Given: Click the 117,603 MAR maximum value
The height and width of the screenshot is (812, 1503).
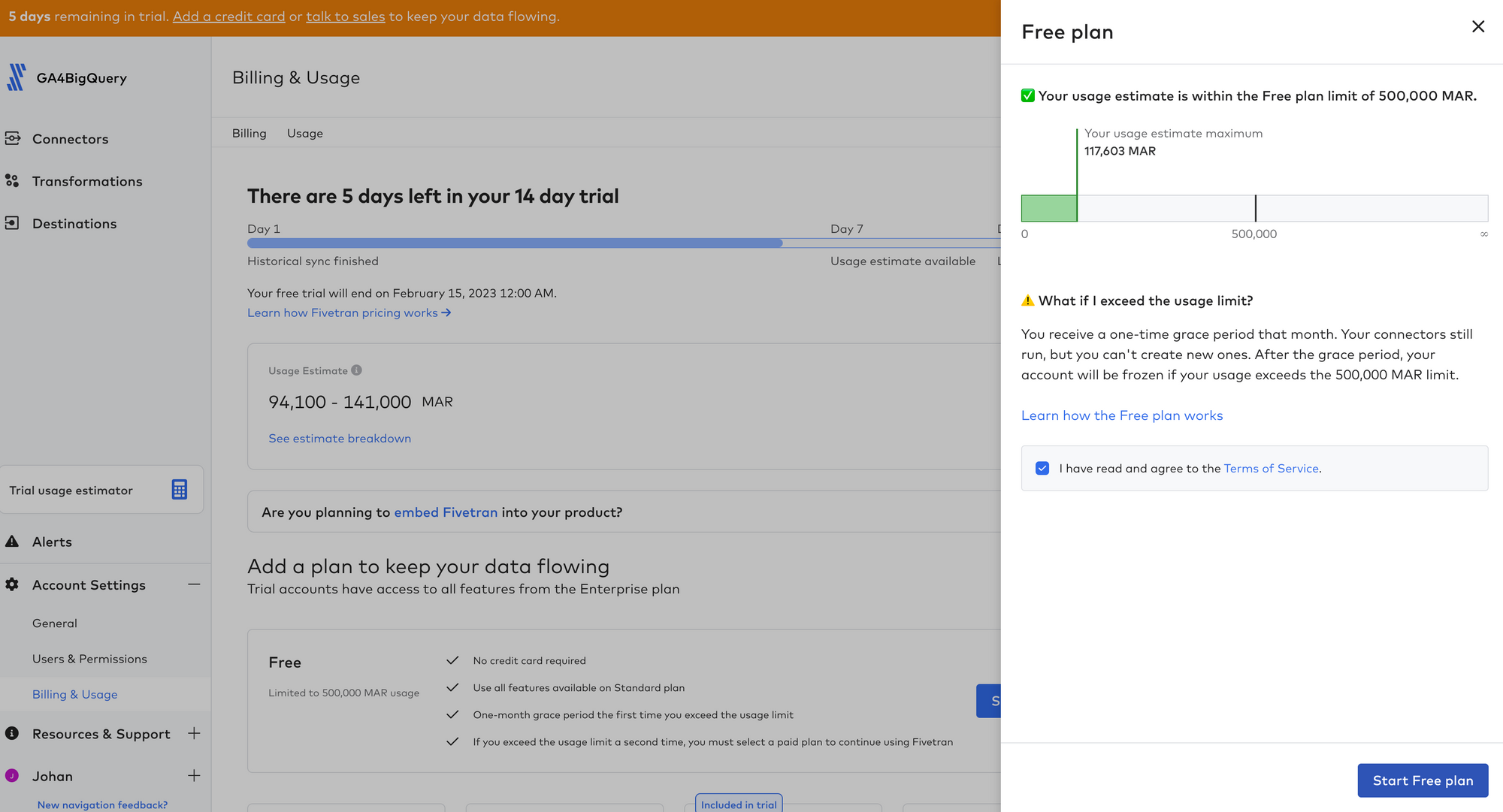Looking at the screenshot, I should (x=1120, y=151).
